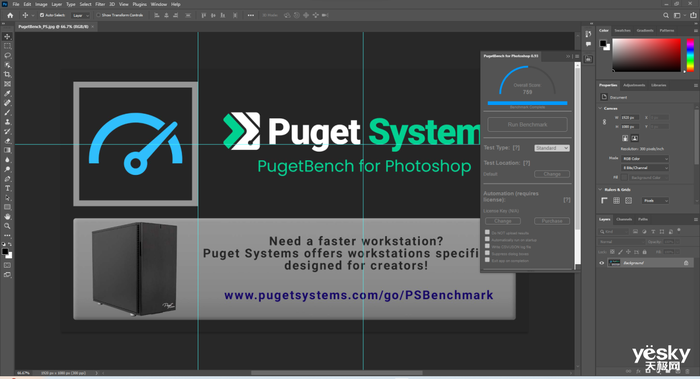Viewport: 700px width, 379px height.
Task: Hide the Background layer with eye icon
Action: [x=601, y=263]
